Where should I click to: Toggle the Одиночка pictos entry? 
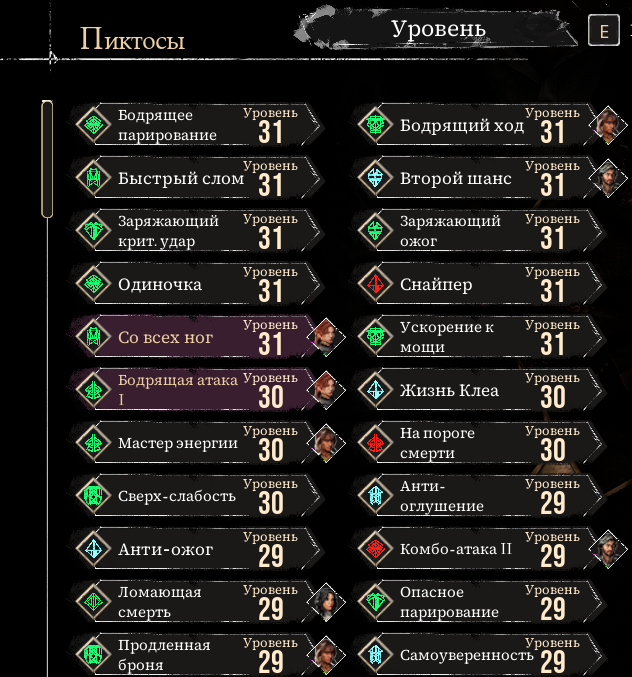coord(196,284)
